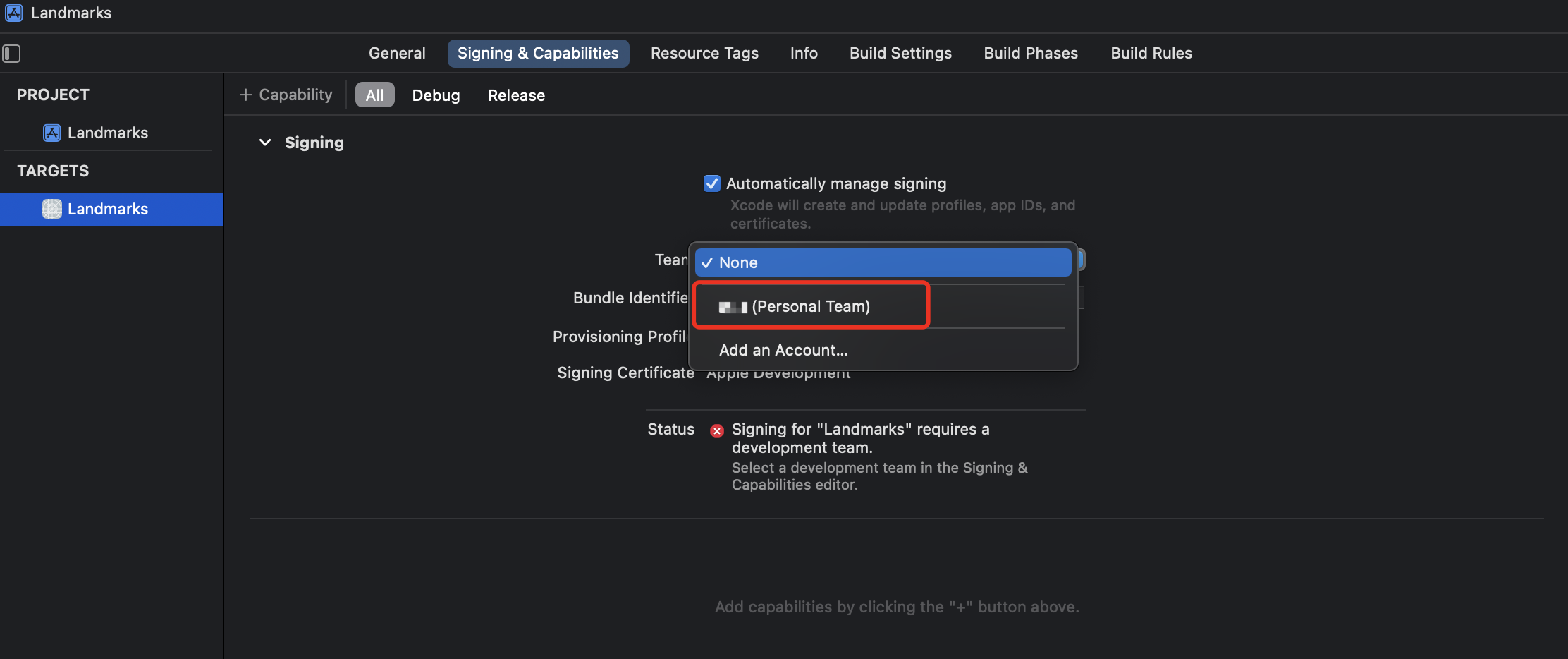Choose None in the Team dropdown
This screenshot has width=1568, height=659.
[883, 262]
